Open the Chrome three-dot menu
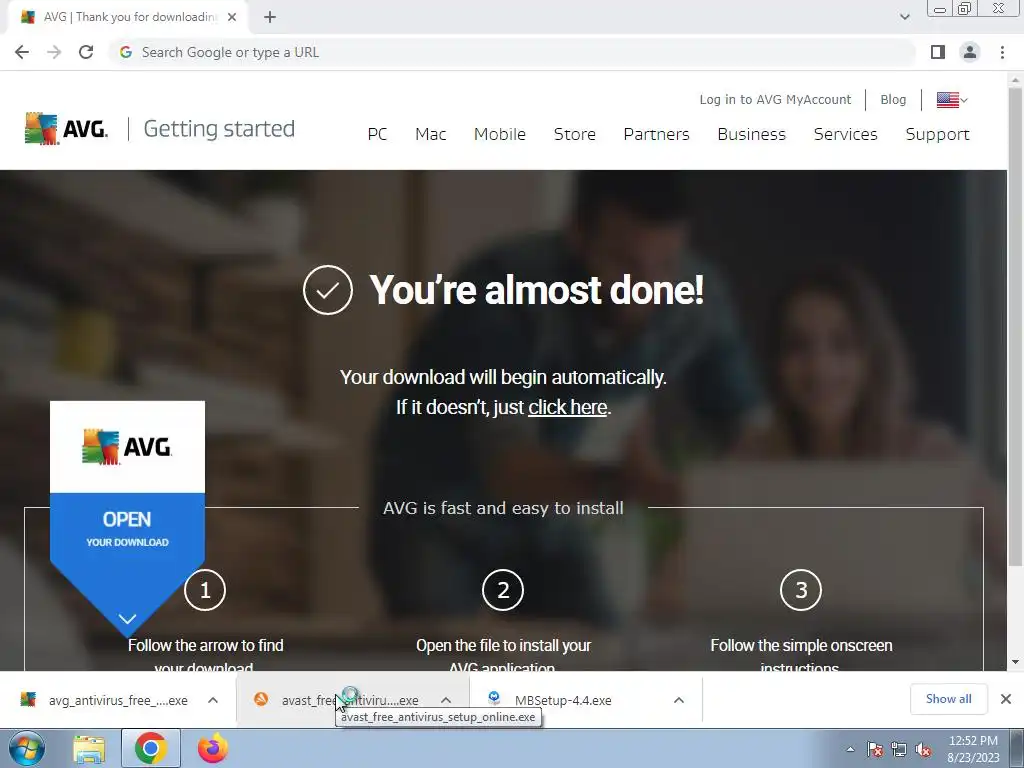 pyautogui.click(x=1002, y=52)
